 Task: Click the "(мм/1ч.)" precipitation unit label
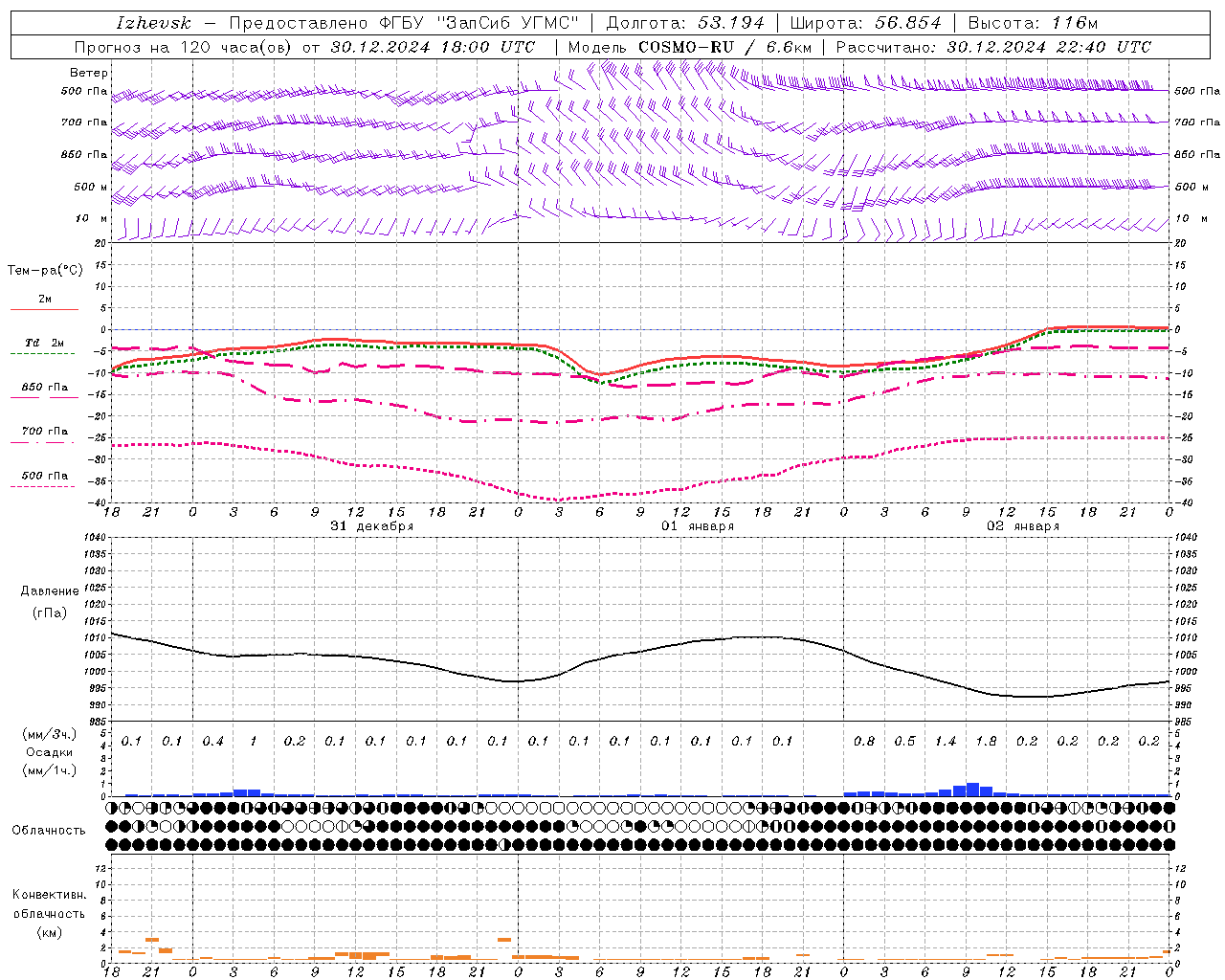50,770
